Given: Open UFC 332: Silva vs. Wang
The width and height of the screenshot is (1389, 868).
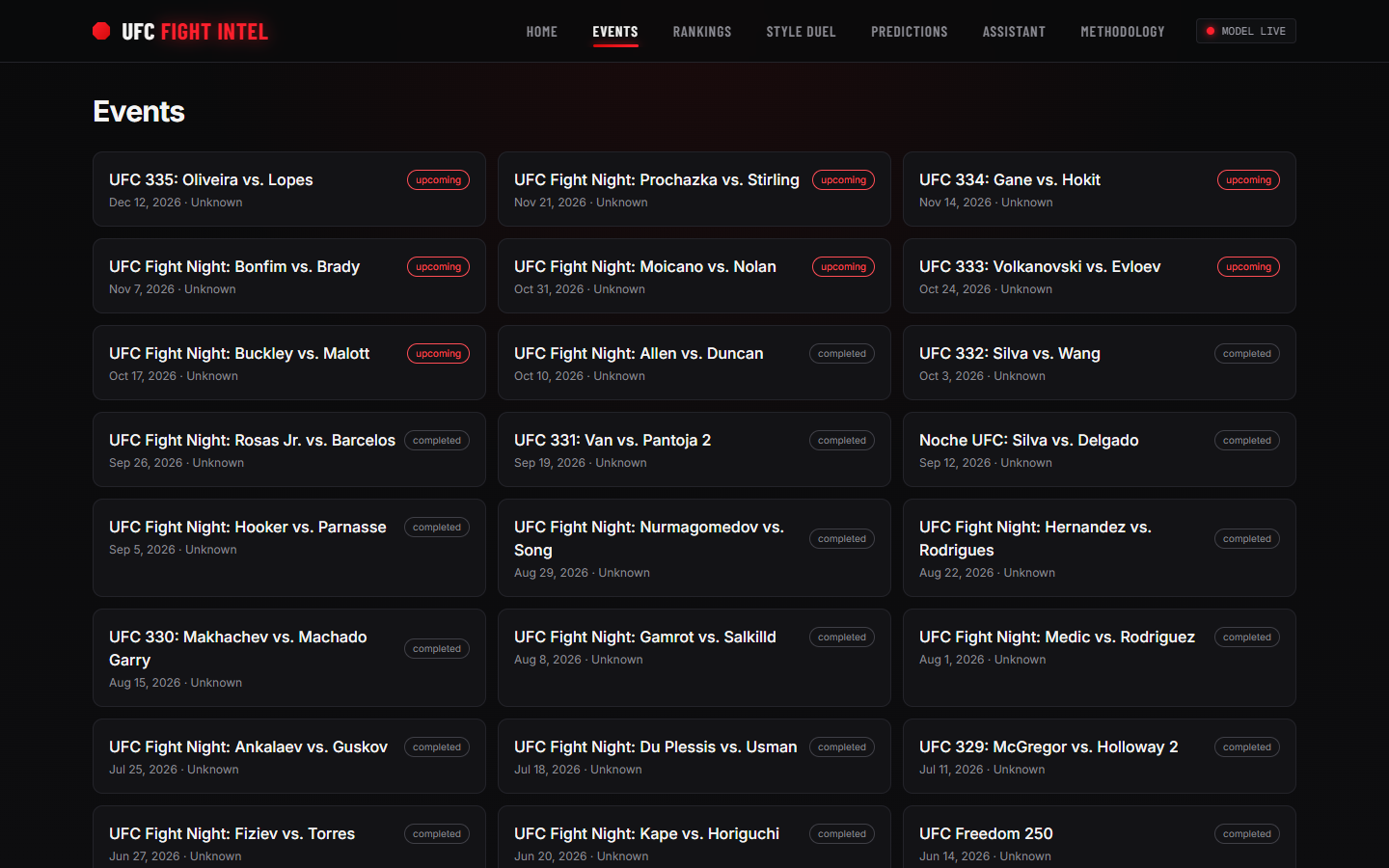Looking at the screenshot, I should coord(1100,363).
